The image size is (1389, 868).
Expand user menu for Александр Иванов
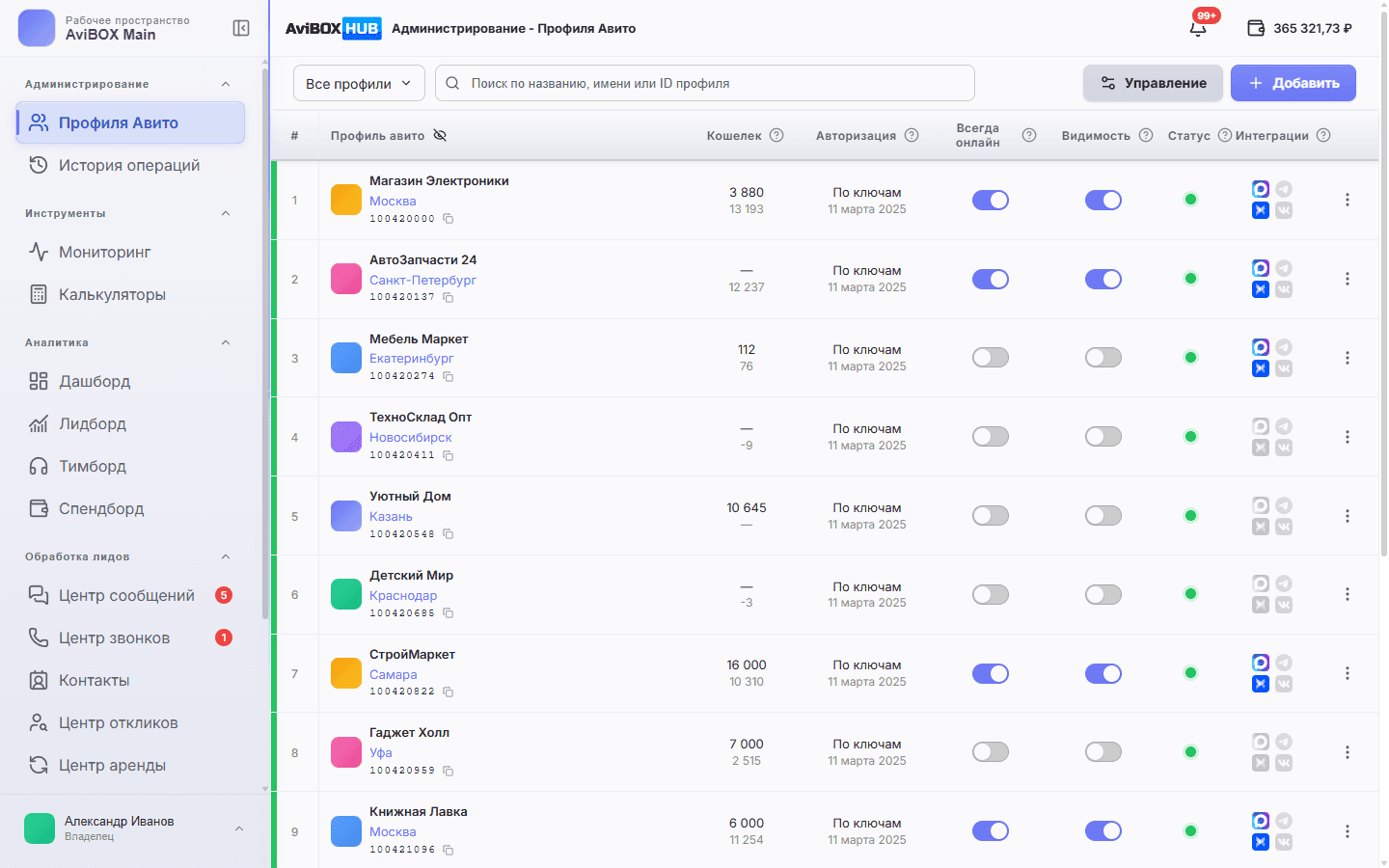point(239,828)
